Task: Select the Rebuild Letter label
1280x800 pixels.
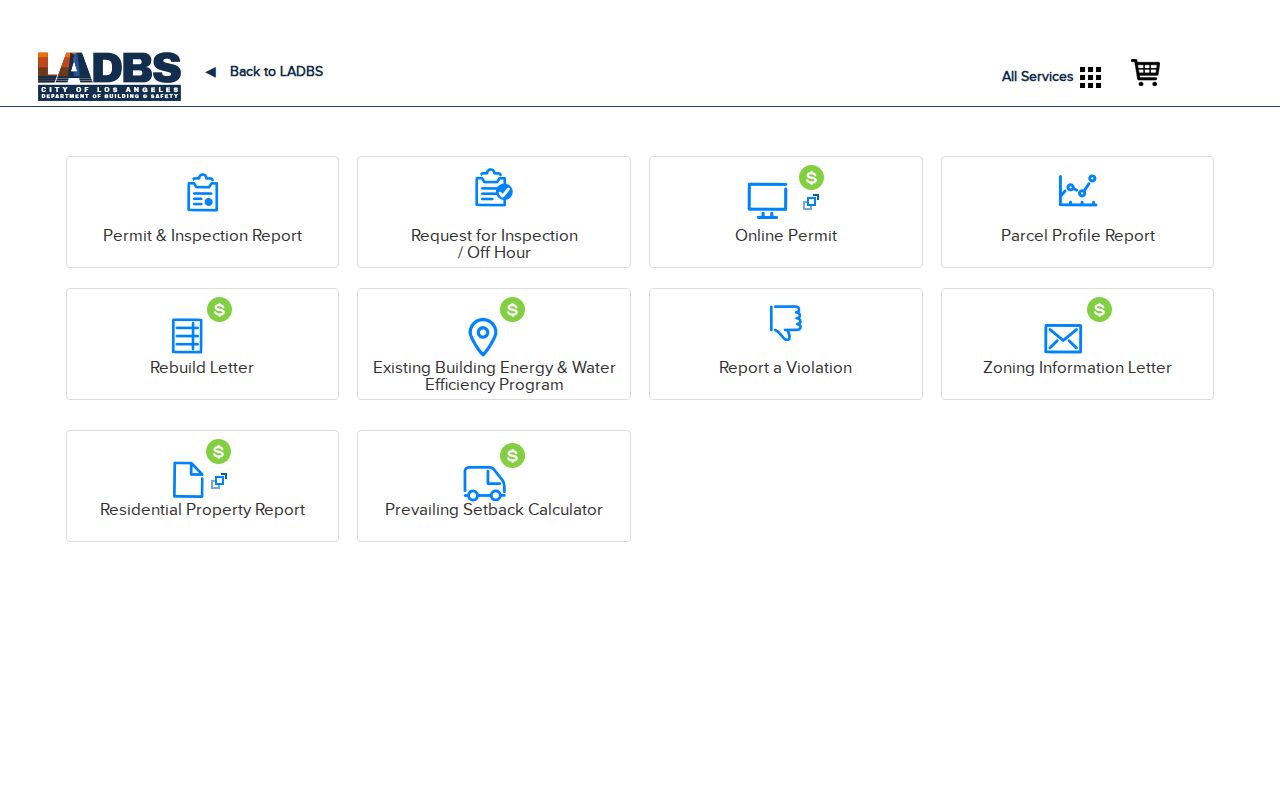Action: click(202, 368)
